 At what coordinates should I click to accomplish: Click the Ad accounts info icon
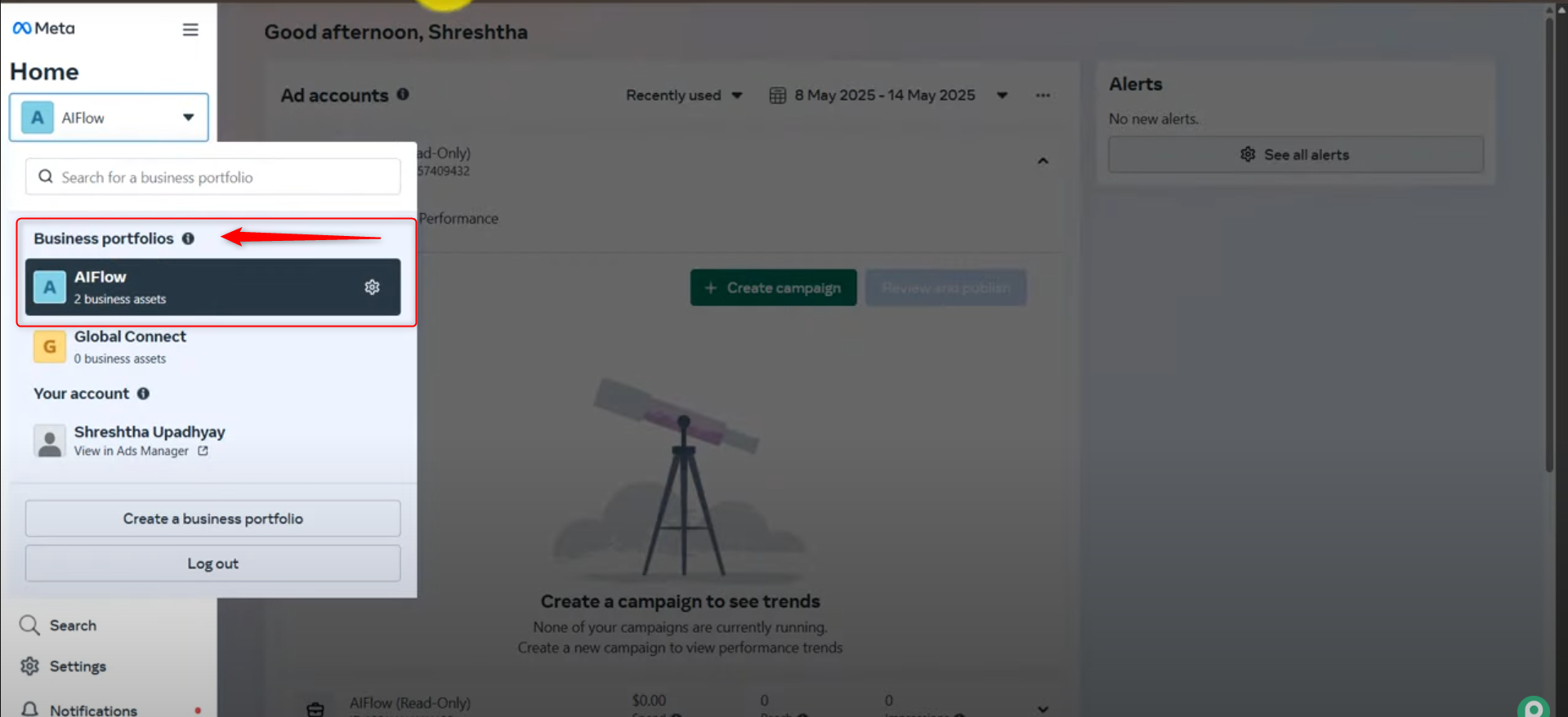click(x=403, y=95)
